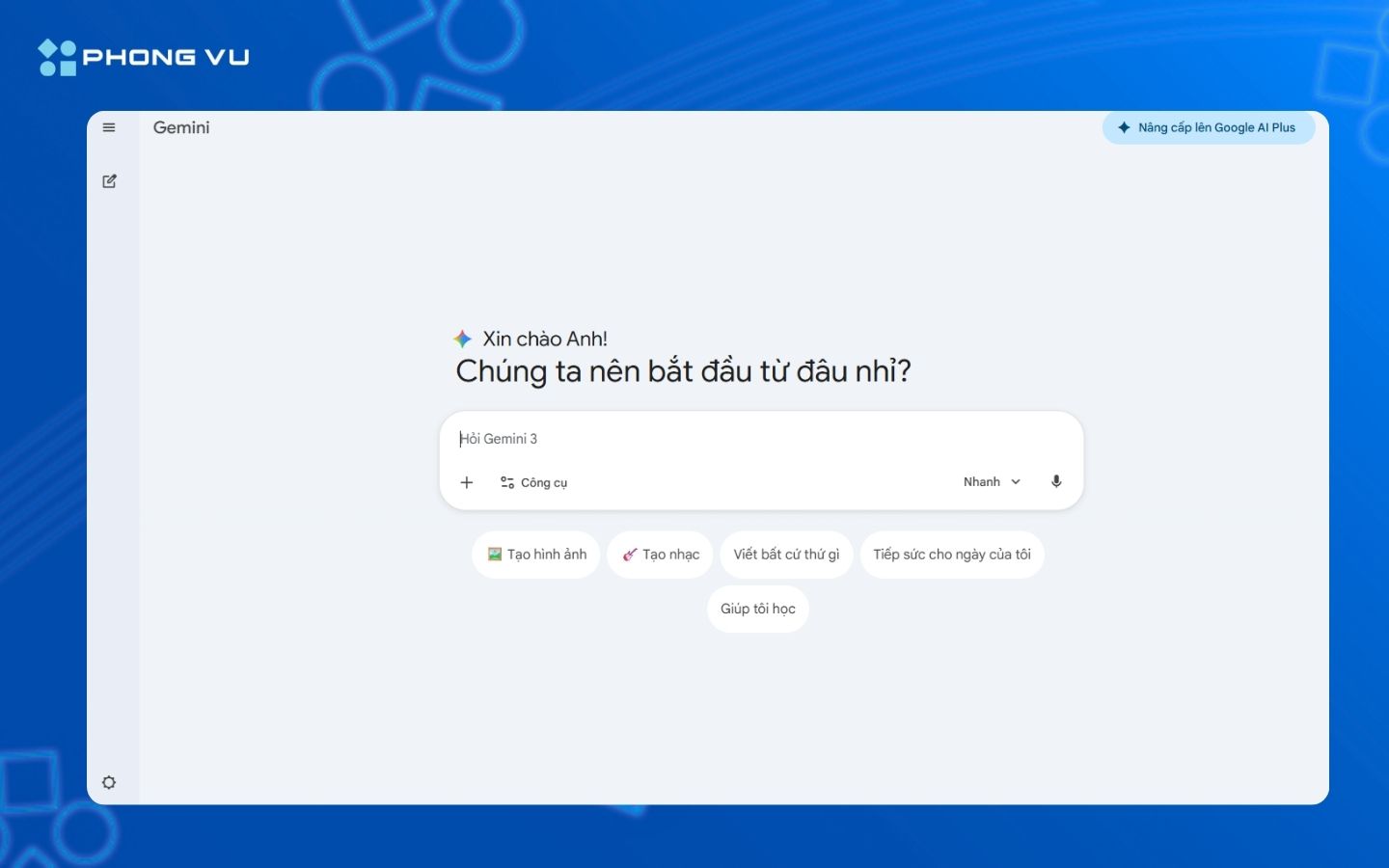Open the Công cụ tools menu
This screenshot has height=868, width=1389.
click(533, 482)
